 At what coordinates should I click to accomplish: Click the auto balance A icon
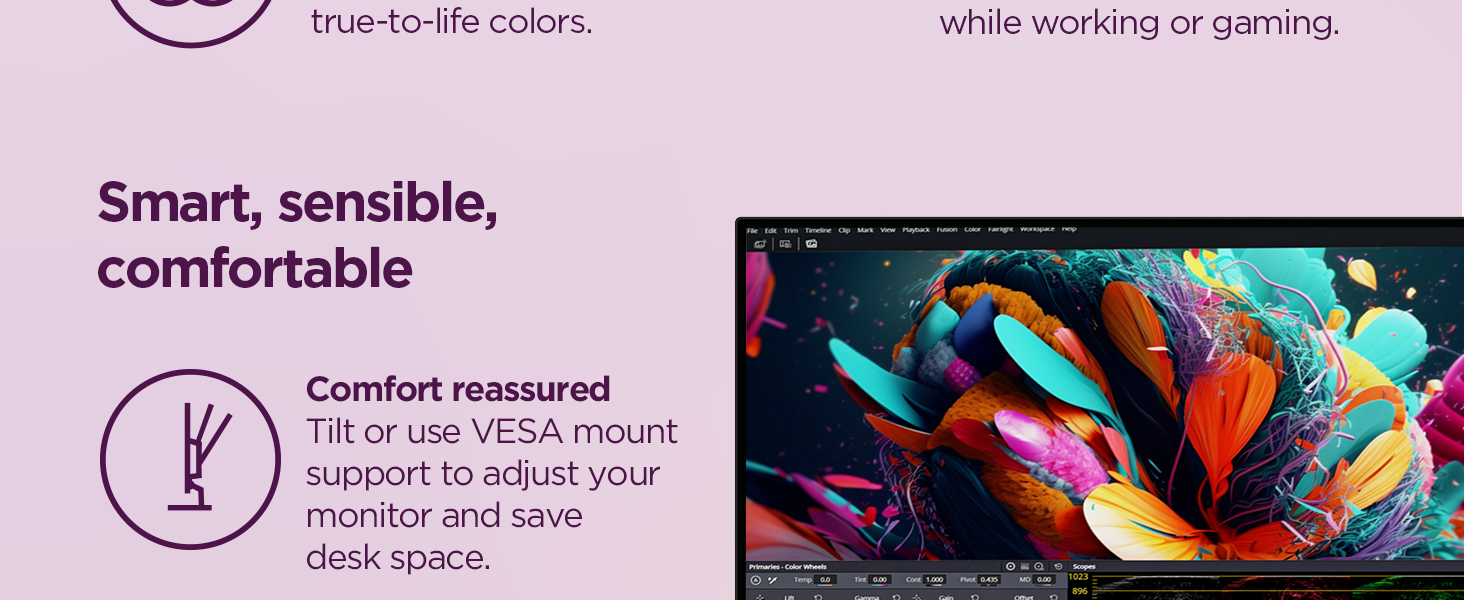756,580
